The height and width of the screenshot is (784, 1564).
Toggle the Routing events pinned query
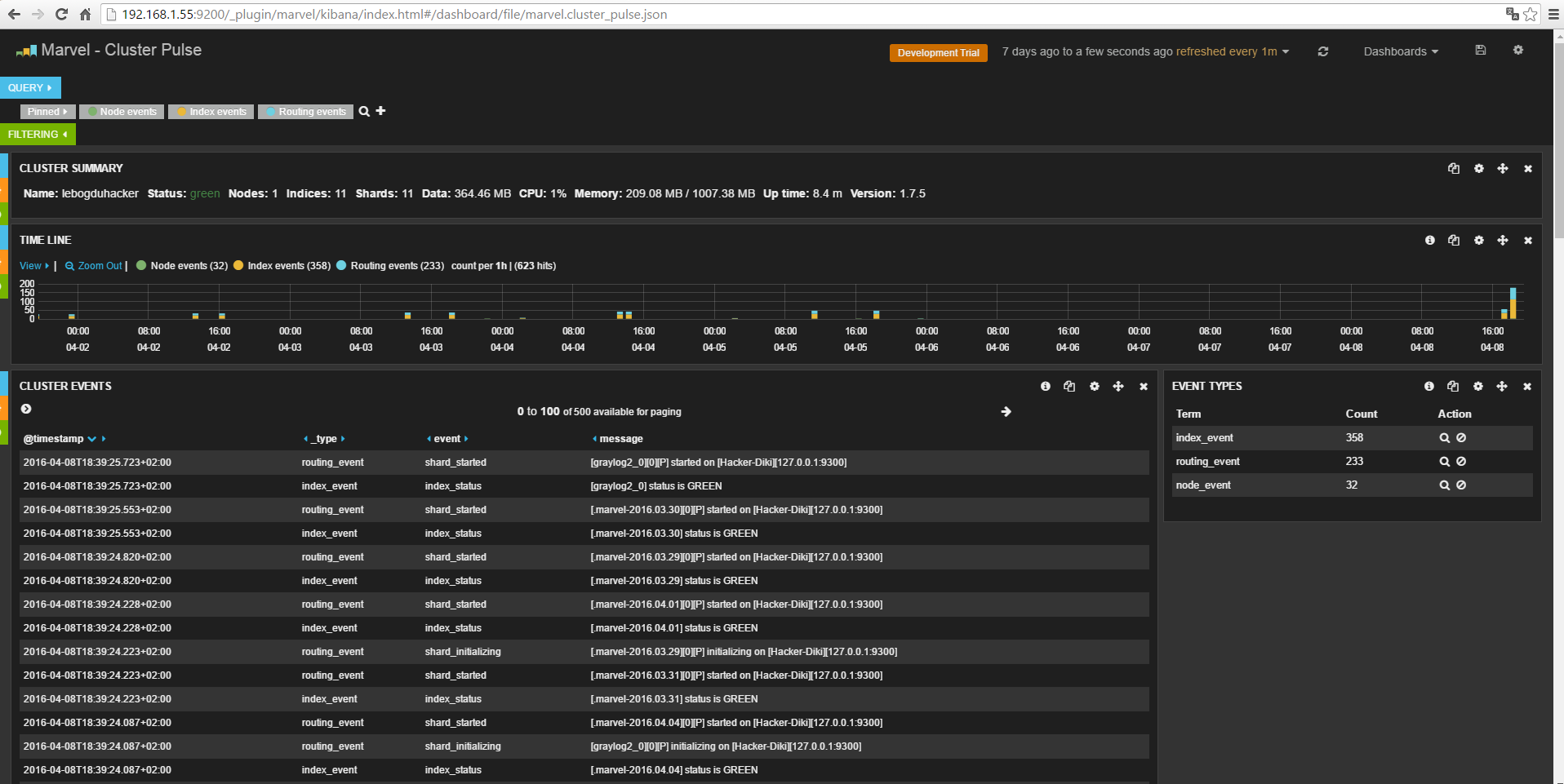[x=305, y=112]
